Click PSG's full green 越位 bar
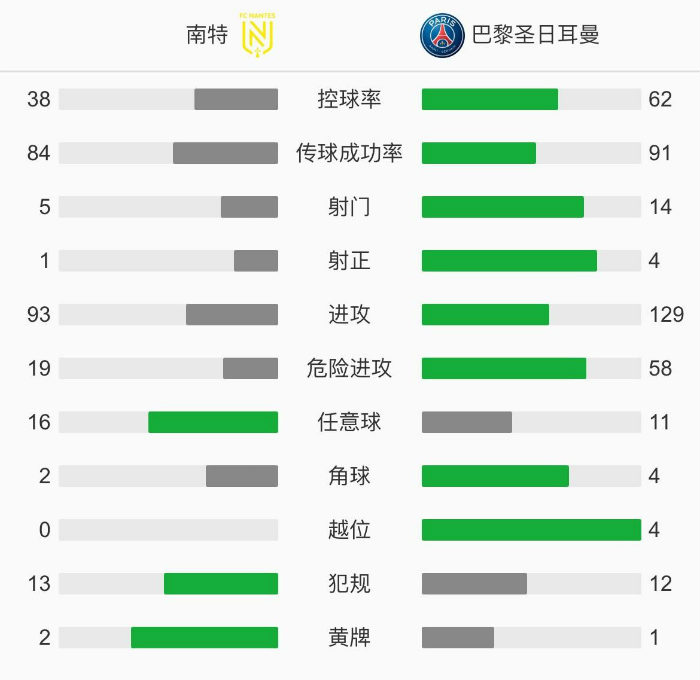Viewport: 700px width, 680px height. click(531, 529)
